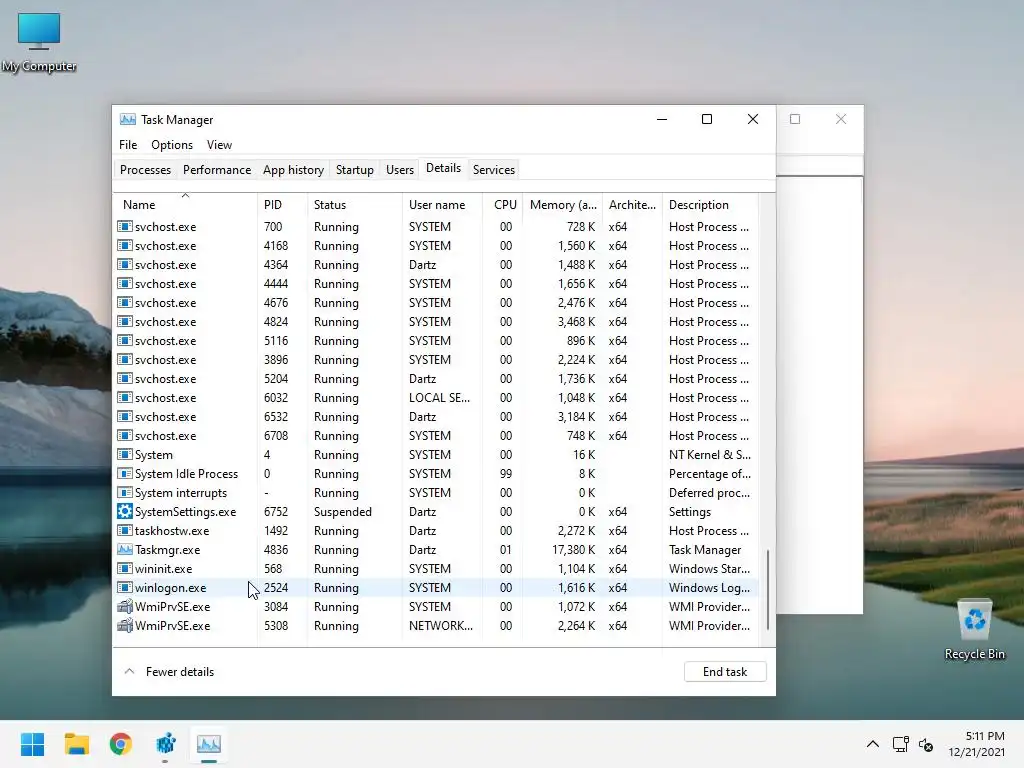Open Google Chrome from taskbar
The height and width of the screenshot is (768, 1024).
point(121,744)
